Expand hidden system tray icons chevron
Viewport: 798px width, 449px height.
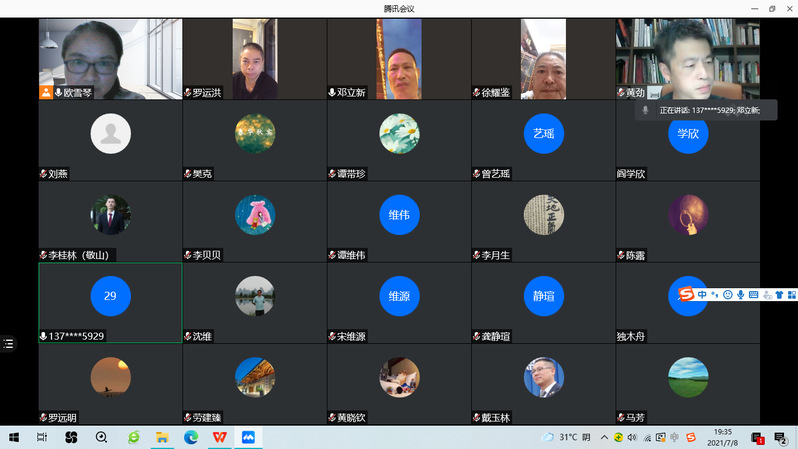[603, 438]
